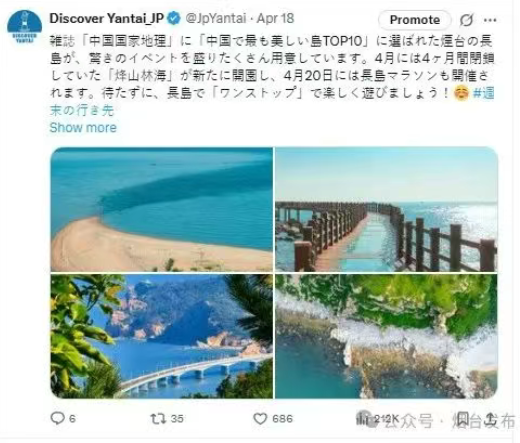Click the Promote button

[x=415, y=20]
